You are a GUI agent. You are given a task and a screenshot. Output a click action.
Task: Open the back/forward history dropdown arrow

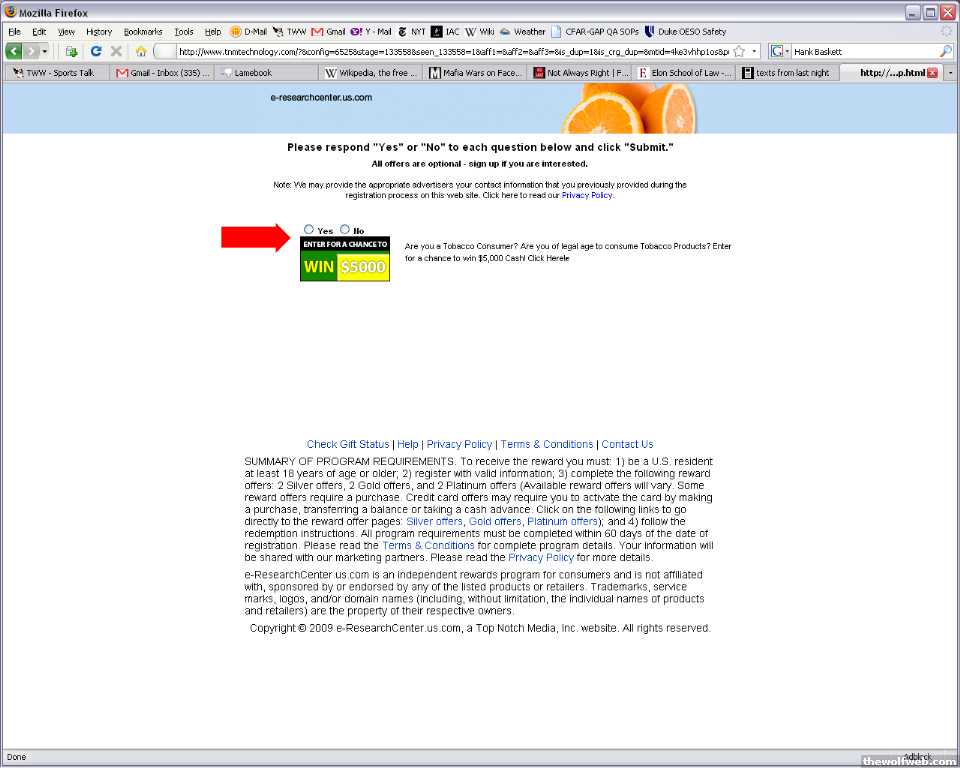coord(44,51)
